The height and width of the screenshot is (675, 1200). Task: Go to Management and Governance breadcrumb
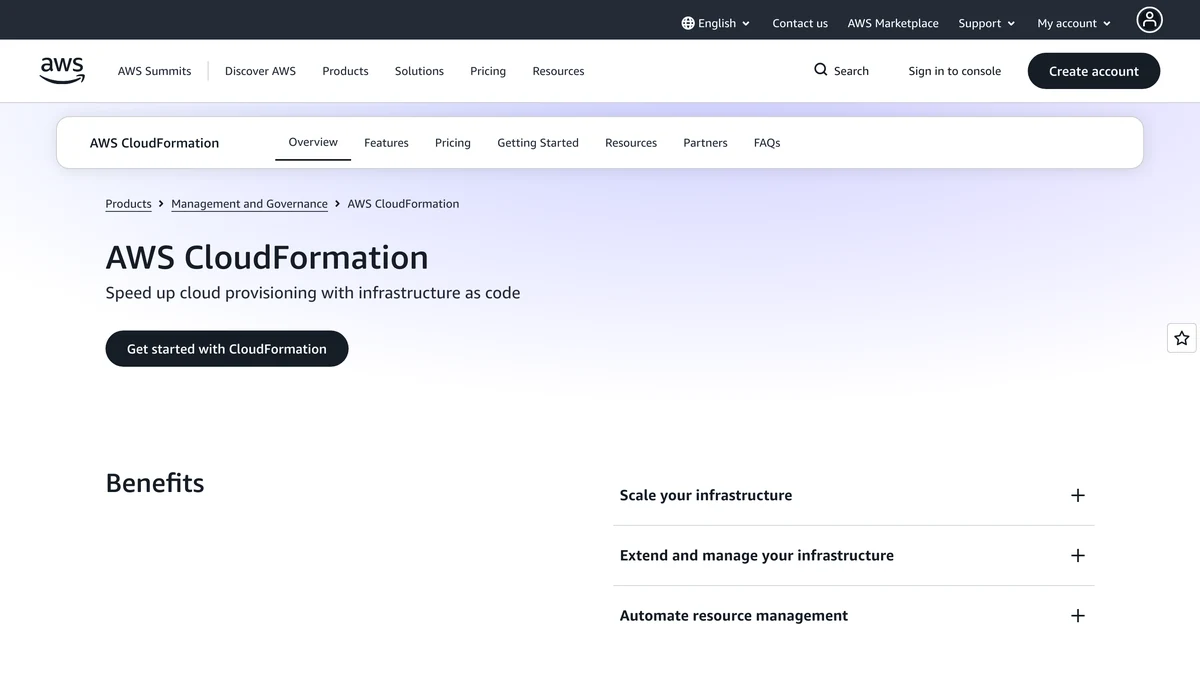pyautogui.click(x=249, y=204)
